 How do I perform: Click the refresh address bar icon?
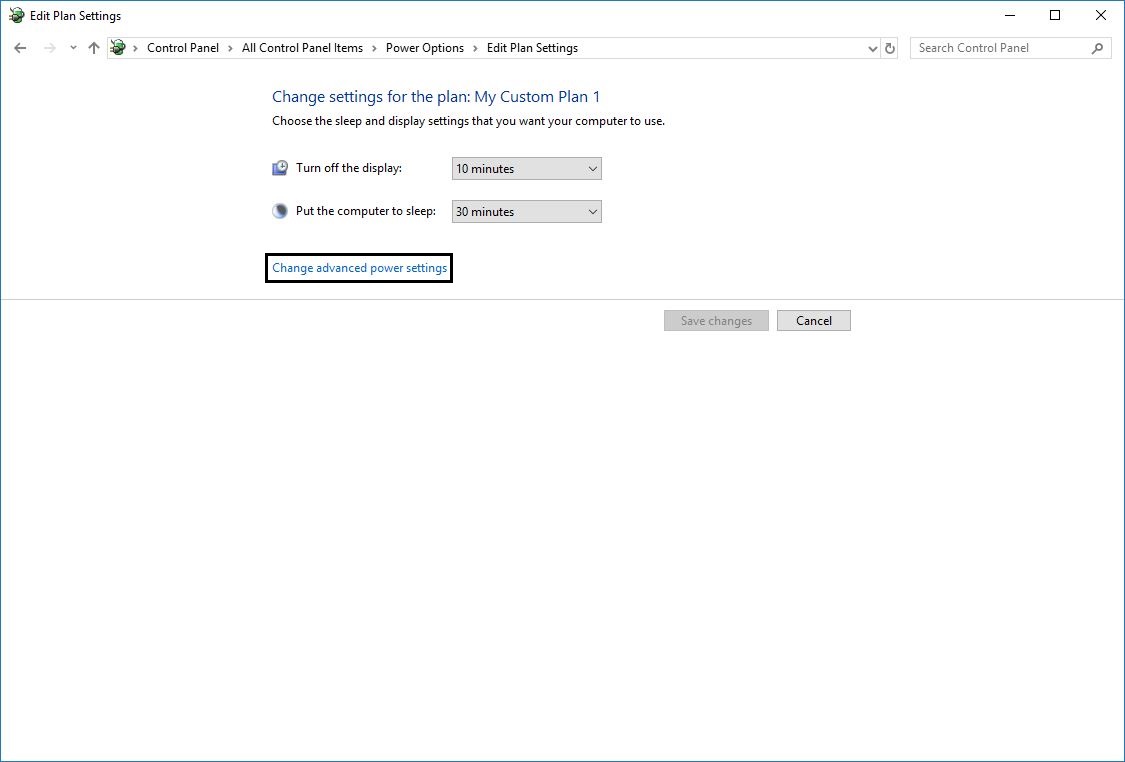coord(889,47)
